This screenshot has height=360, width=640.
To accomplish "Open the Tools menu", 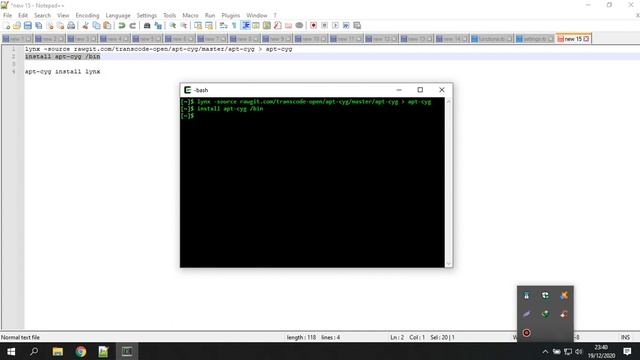I will [169, 16].
